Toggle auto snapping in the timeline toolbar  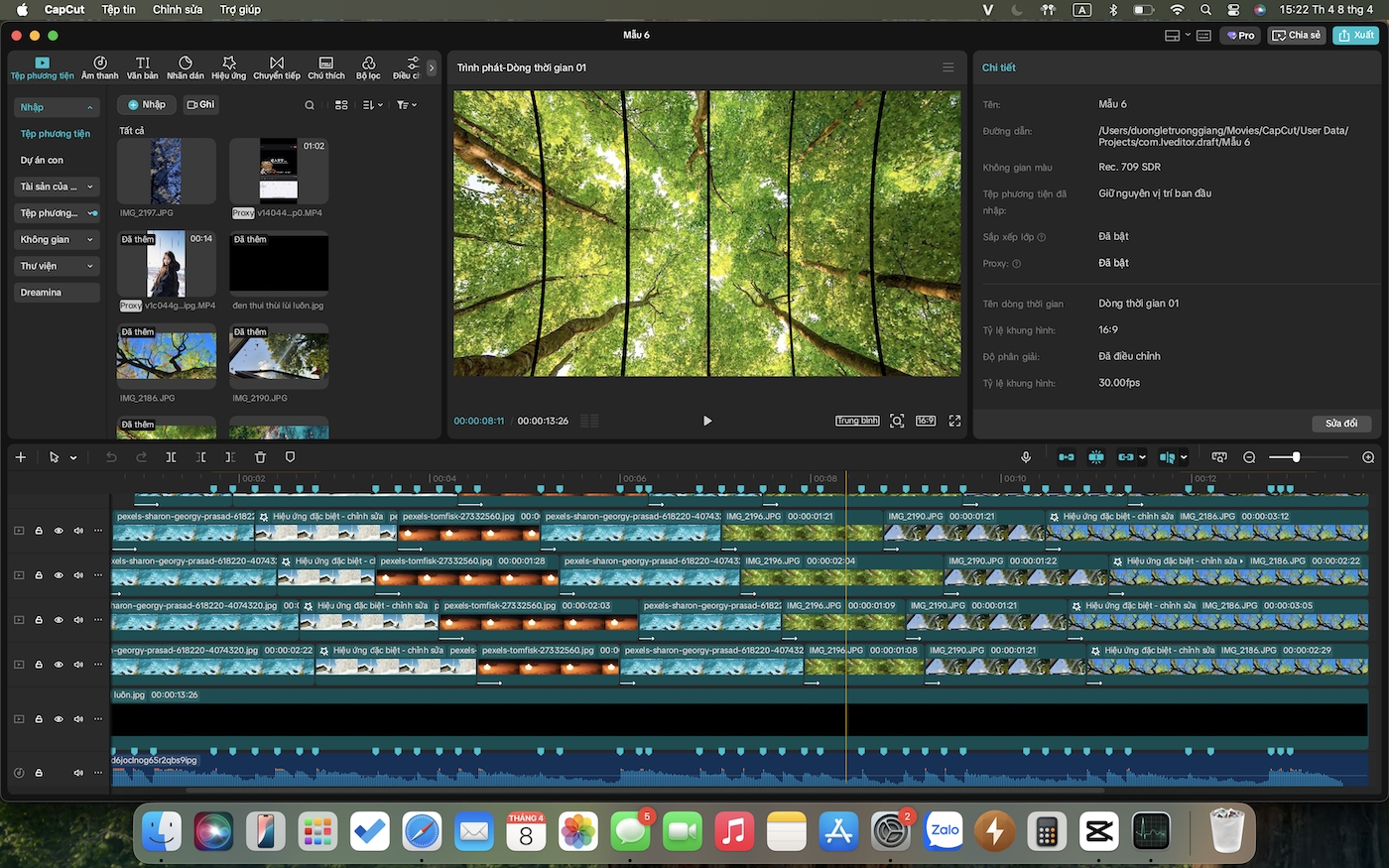click(x=1096, y=457)
